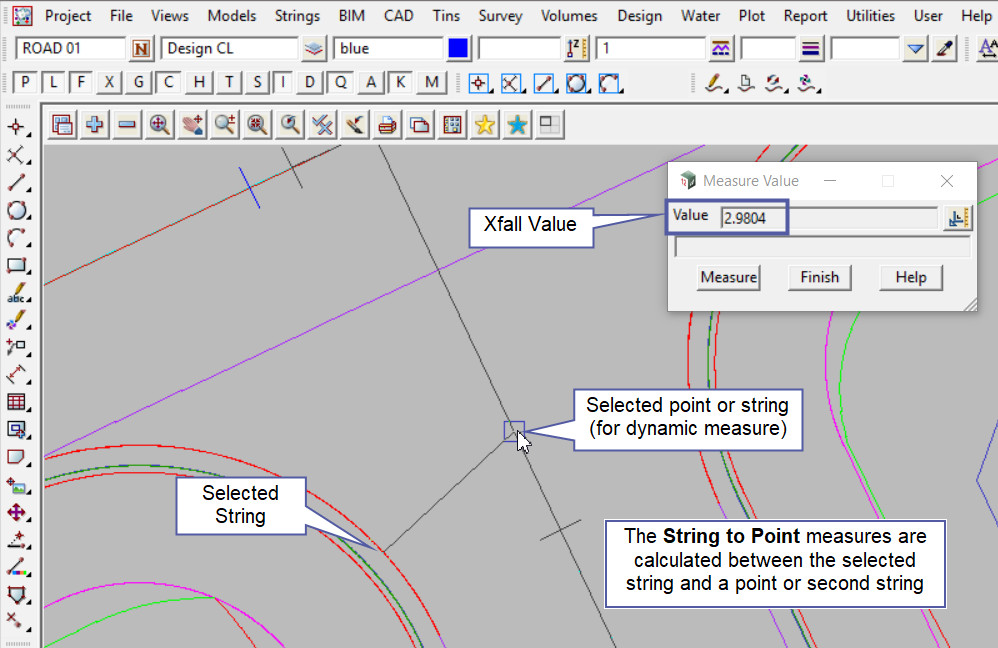Select the text 'abc' tool in left toolbar
This screenshot has width=998, height=648.
pyautogui.click(x=16, y=294)
